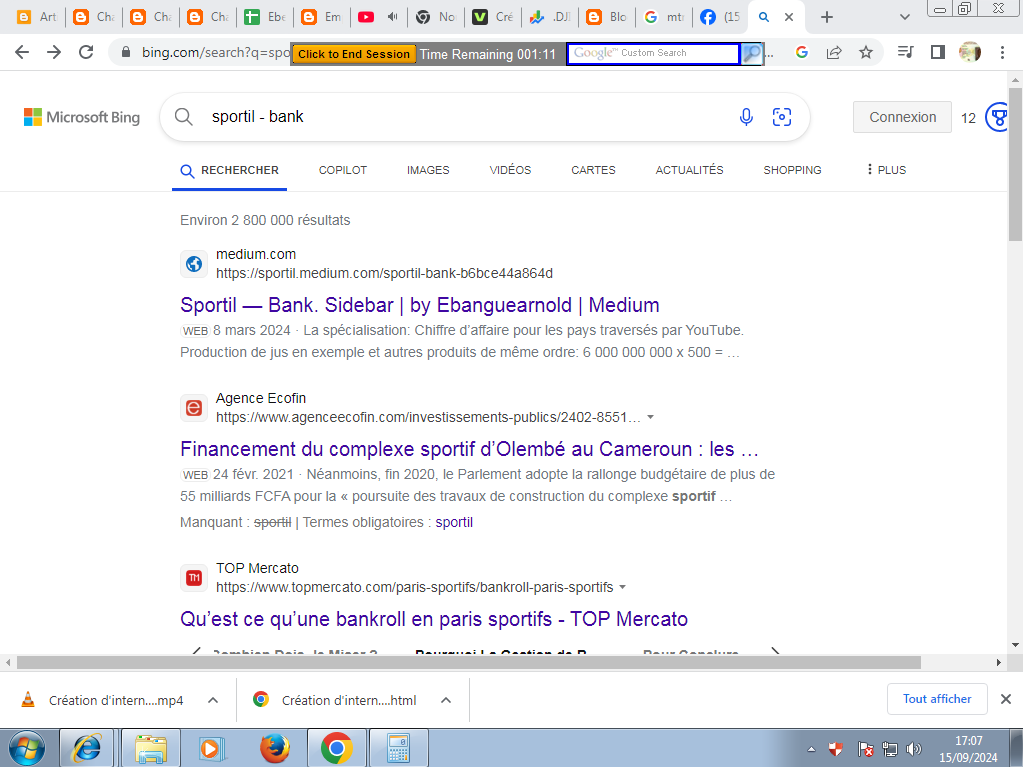The width and height of the screenshot is (1023, 767).
Task: Click the Google G icon in address bar
Action: [x=802, y=52]
